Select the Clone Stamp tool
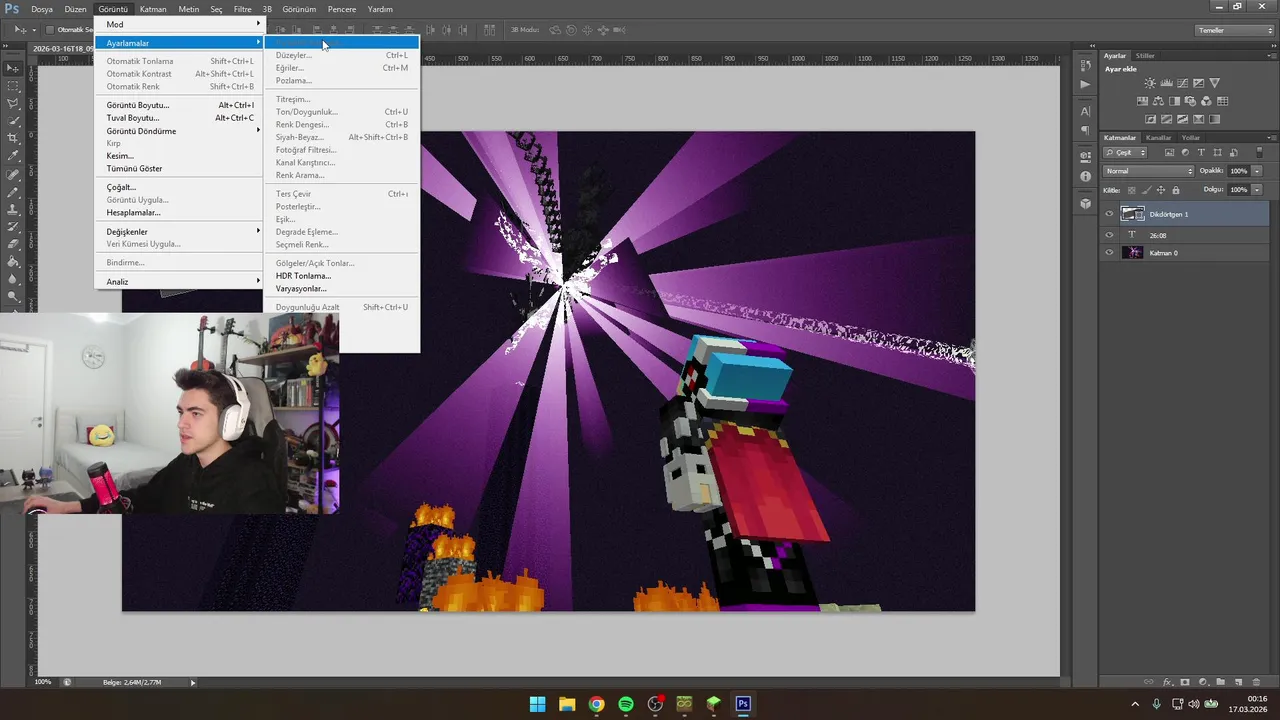The height and width of the screenshot is (720, 1280). click(x=13, y=209)
